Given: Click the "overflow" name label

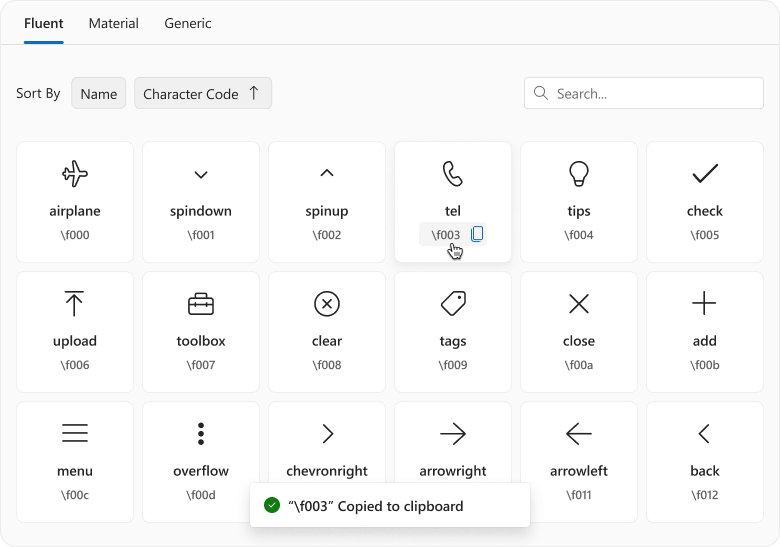Looking at the screenshot, I should [x=201, y=471].
